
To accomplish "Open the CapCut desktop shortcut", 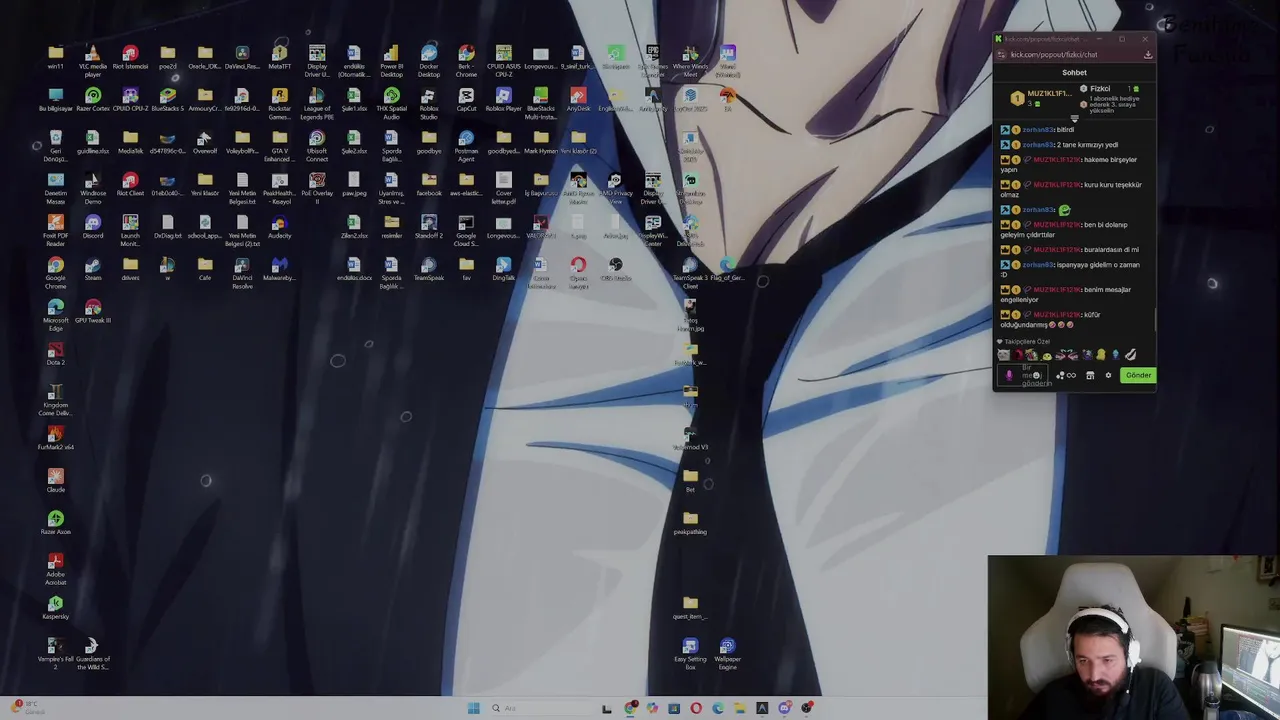I will (x=466, y=100).
